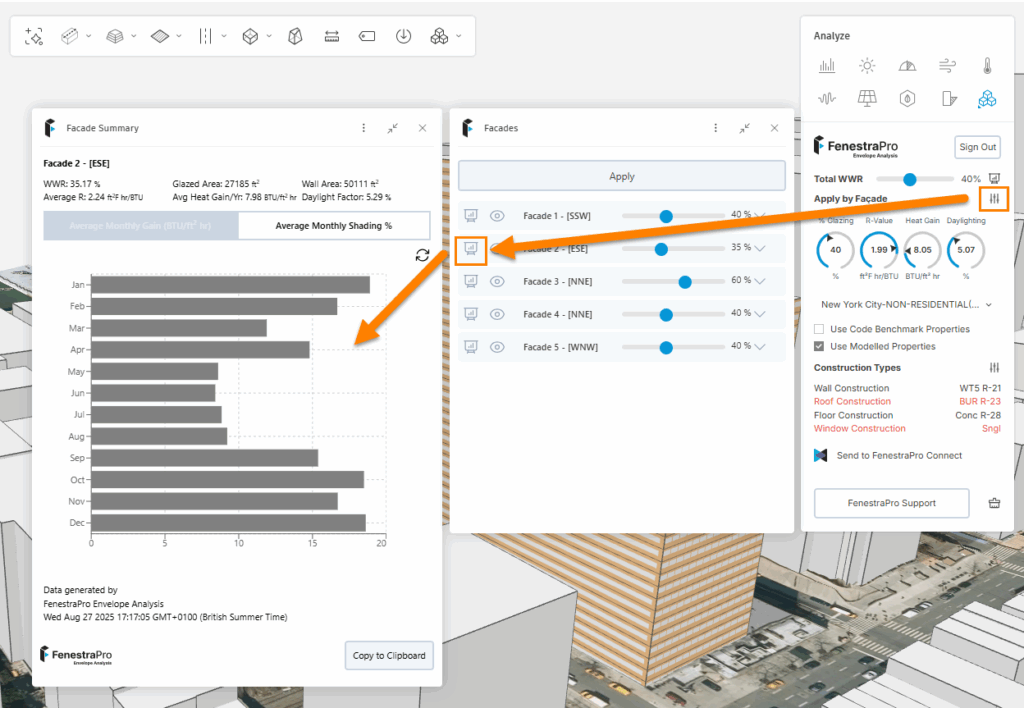Open the Solar panel energy analysis
Image resolution: width=1024 pixels, height=708 pixels.
tap(867, 99)
